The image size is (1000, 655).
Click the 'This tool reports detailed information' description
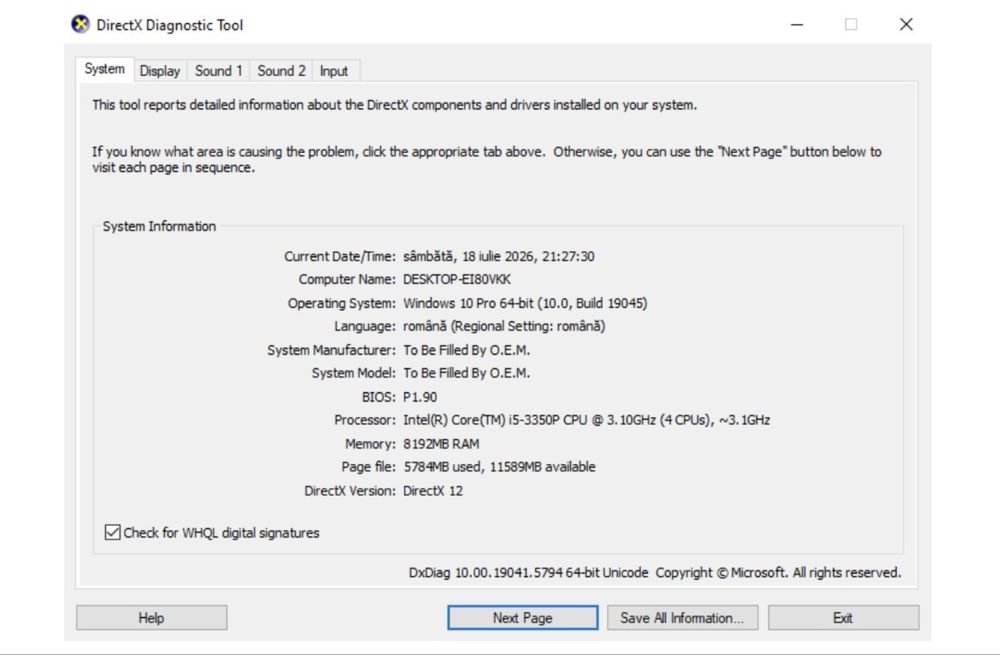click(394, 105)
